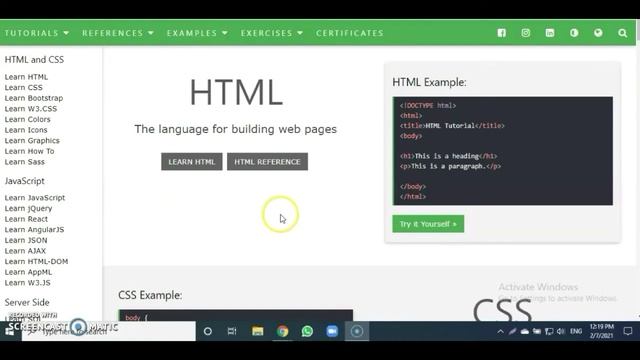Click the HTML code example box
Image resolution: width=640 pixels, height=360 pixels.
pos(502,151)
